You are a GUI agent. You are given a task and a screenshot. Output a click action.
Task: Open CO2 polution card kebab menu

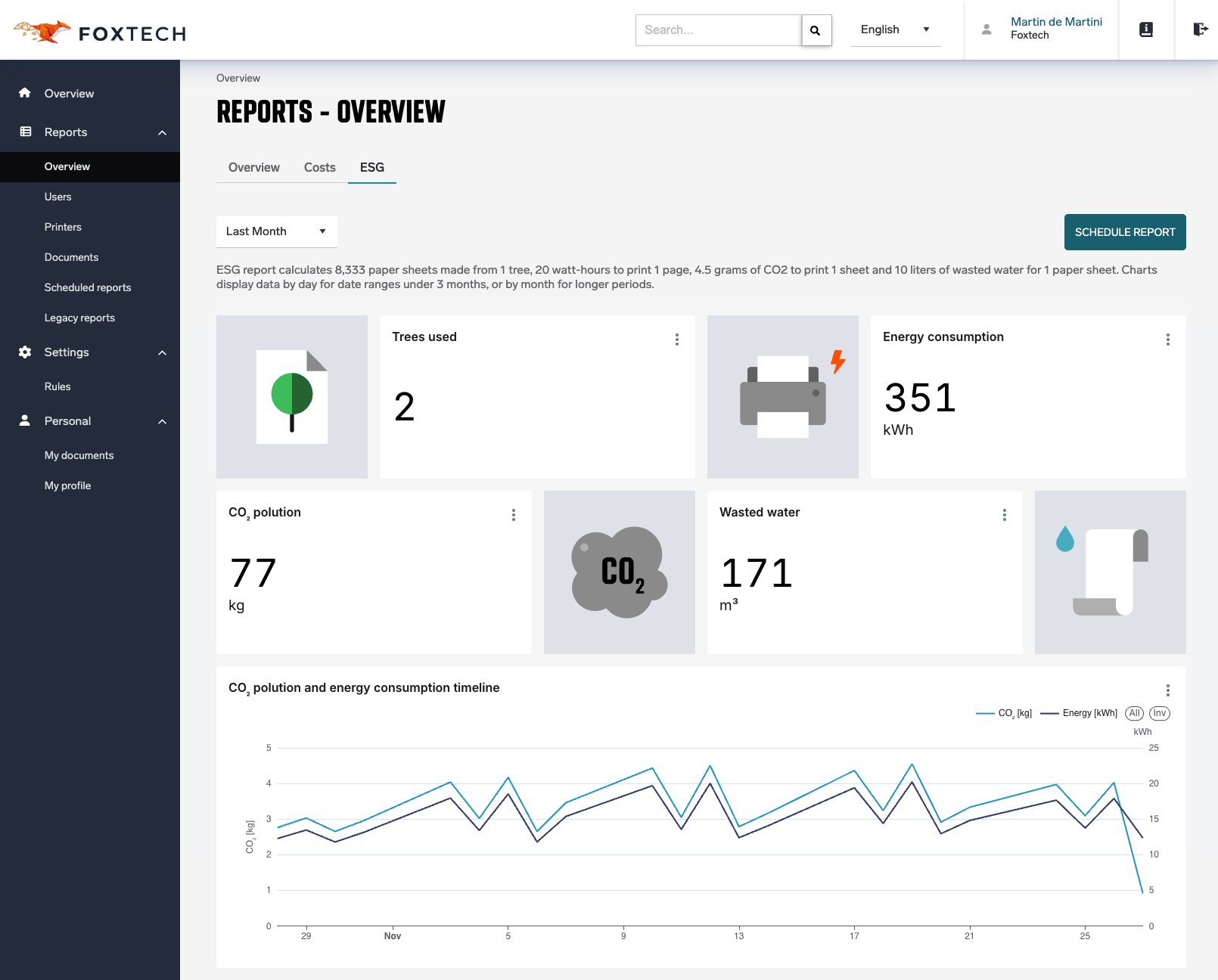pos(514,515)
